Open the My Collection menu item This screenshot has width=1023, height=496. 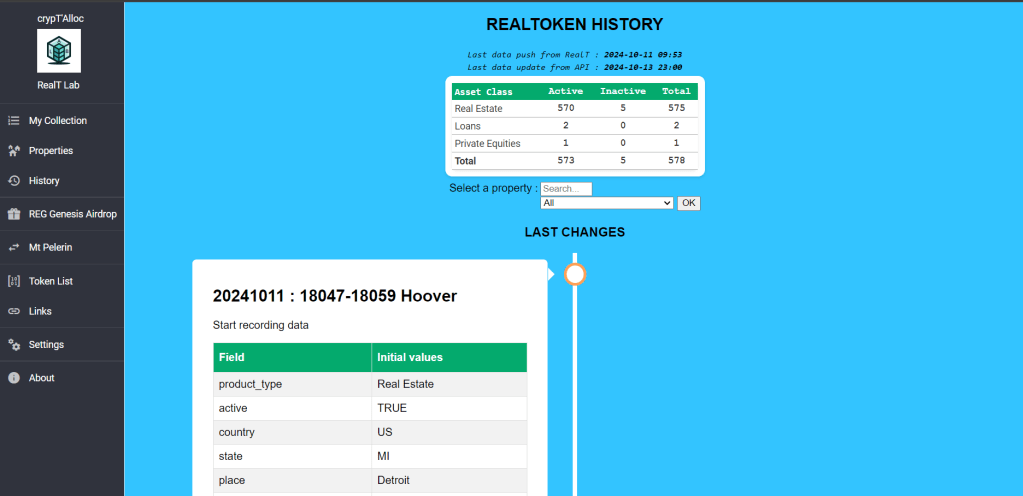point(58,121)
